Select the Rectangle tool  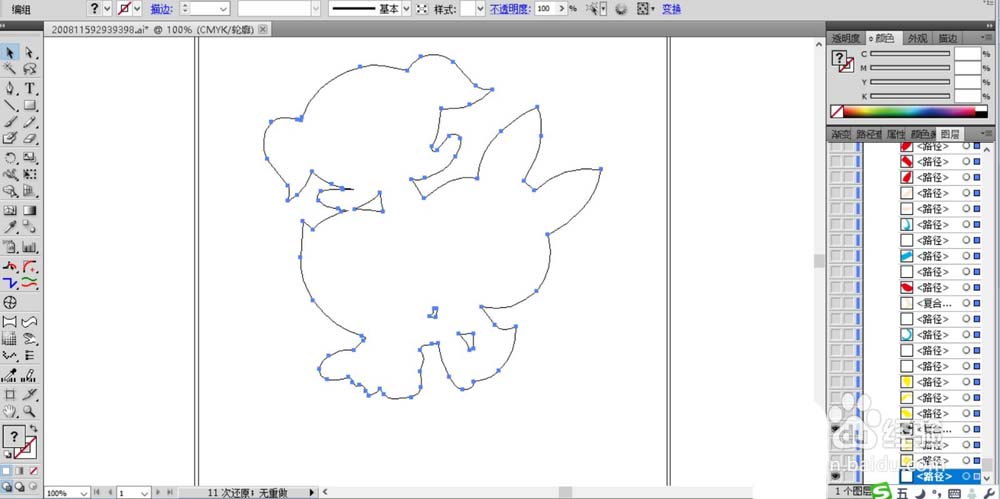[x=29, y=105]
